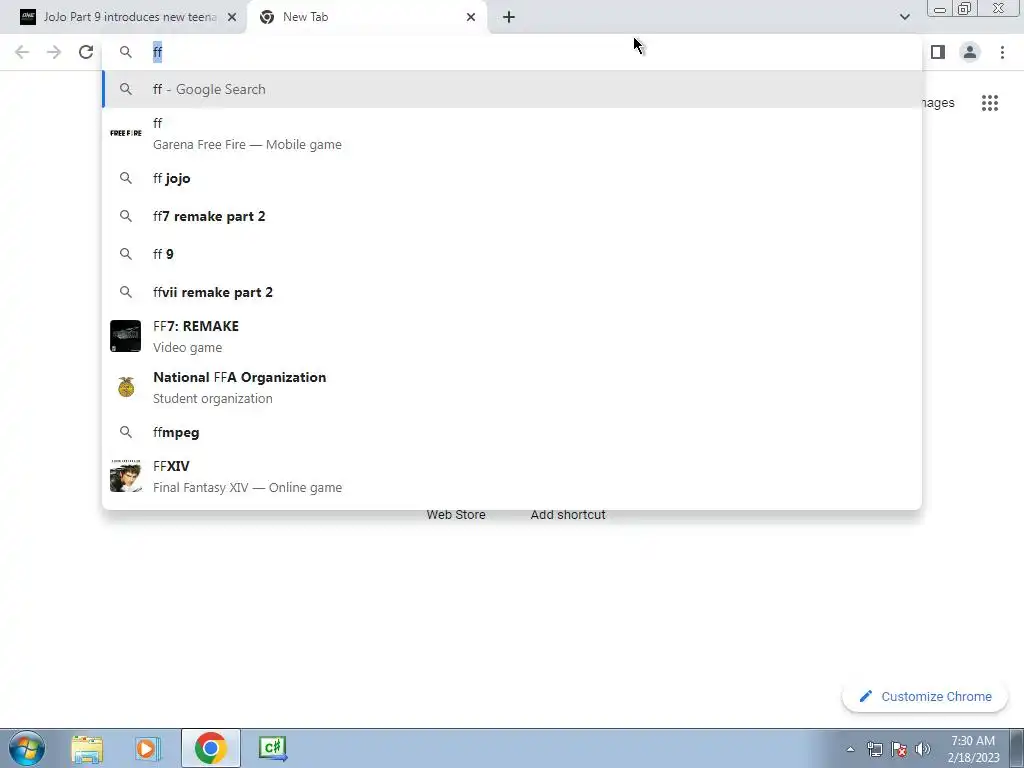Click the FFXIV artwork thumbnail
This screenshot has height=768, width=1024.
pos(125,476)
